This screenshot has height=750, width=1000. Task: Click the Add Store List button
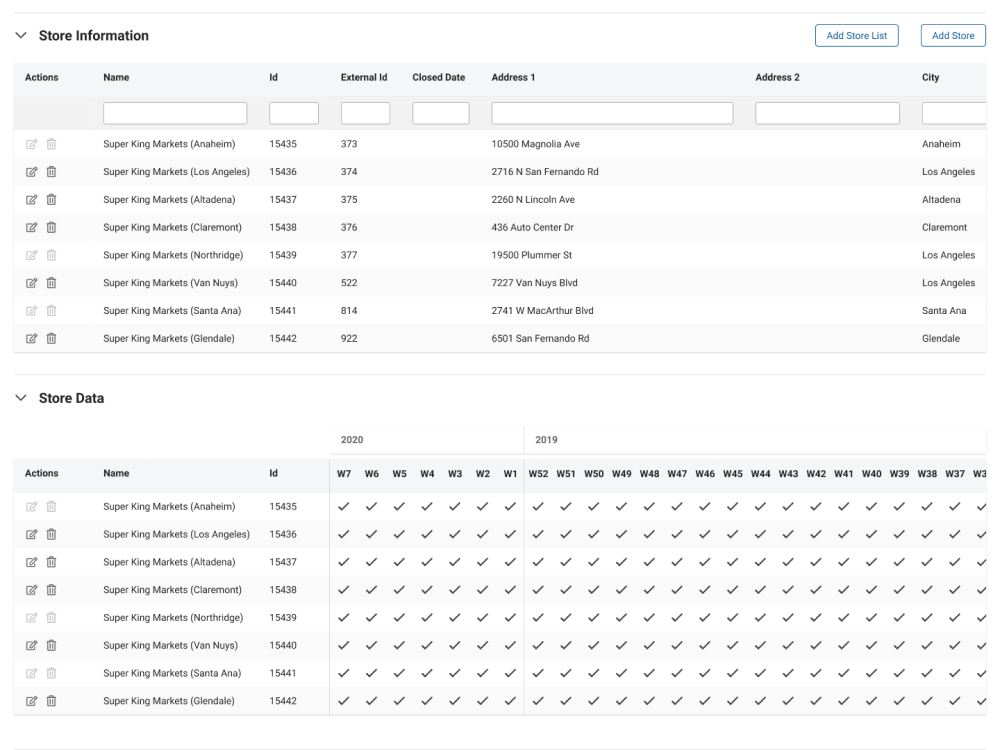tap(857, 36)
